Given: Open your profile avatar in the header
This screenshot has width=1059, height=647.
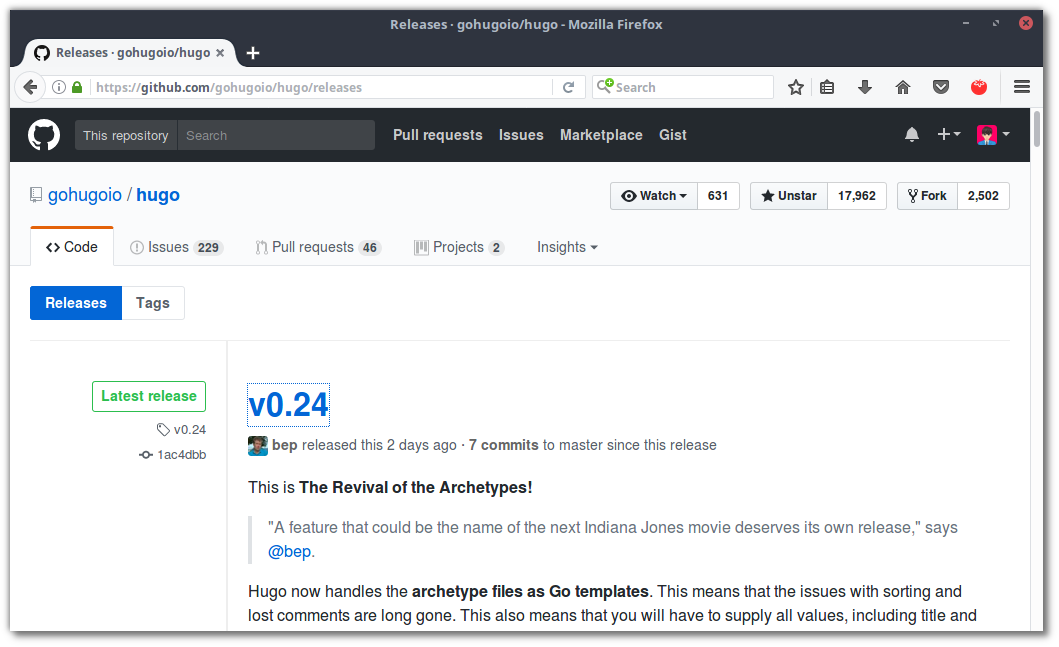Looking at the screenshot, I should coord(985,134).
